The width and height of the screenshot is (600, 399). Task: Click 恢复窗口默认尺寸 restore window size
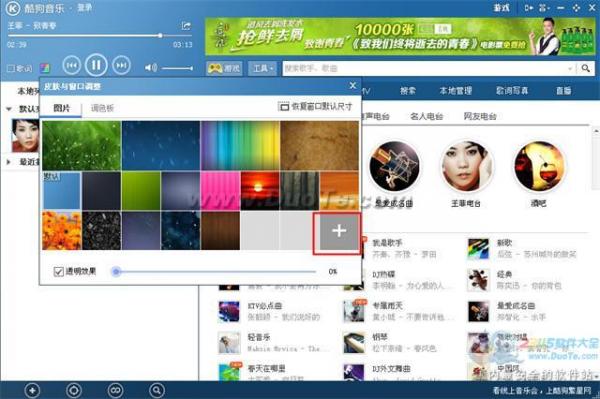315,107
